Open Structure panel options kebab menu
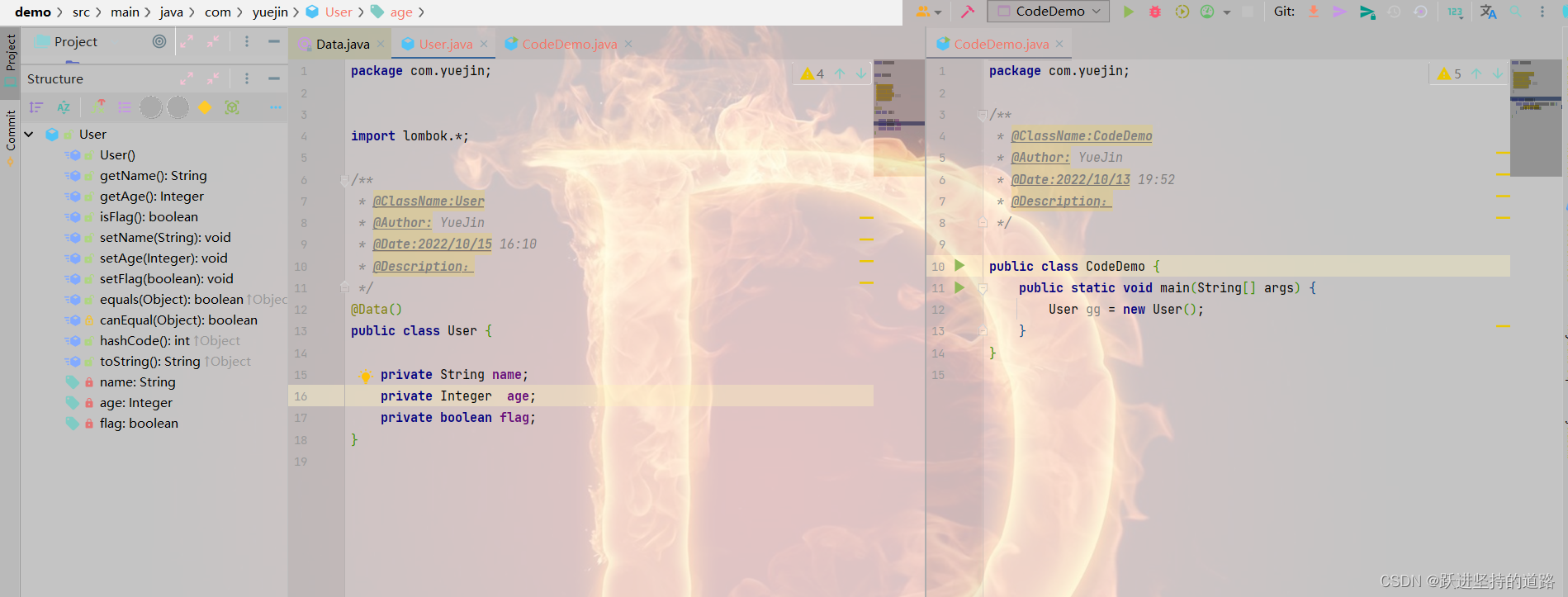The image size is (1568, 597). pyautogui.click(x=246, y=78)
